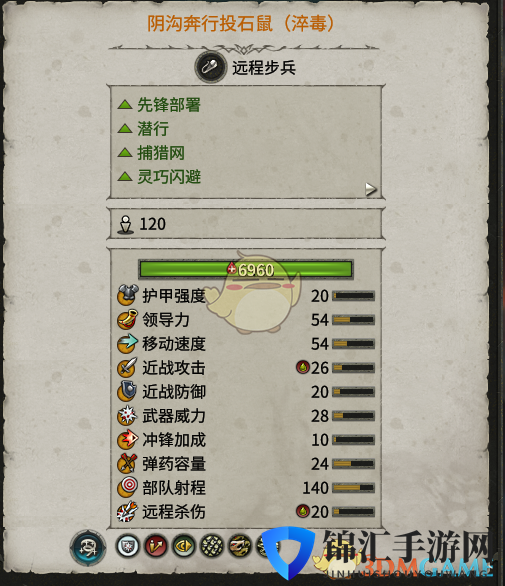Select the 潜行 stalk trait entry

pos(143,129)
